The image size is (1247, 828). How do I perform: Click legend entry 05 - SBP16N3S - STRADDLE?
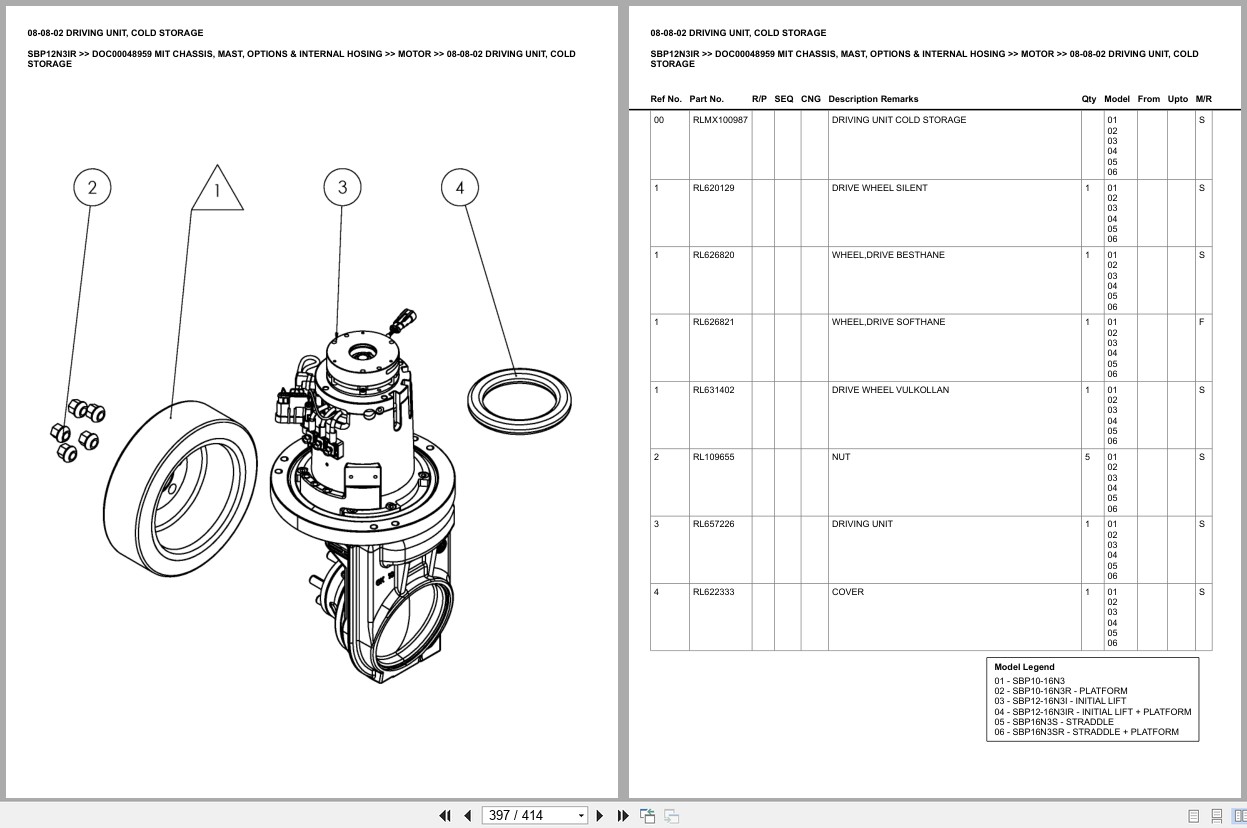point(1054,722)
